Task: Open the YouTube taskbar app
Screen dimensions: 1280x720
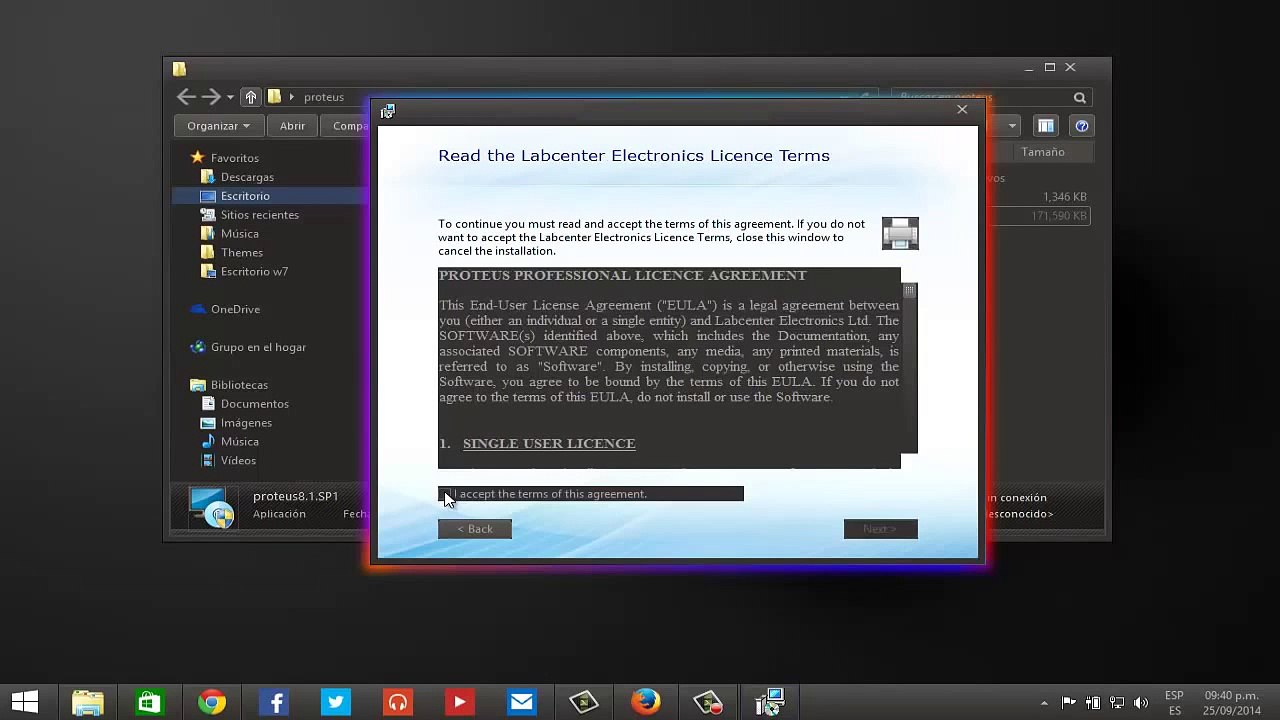Action: click(x=459, y=702)
